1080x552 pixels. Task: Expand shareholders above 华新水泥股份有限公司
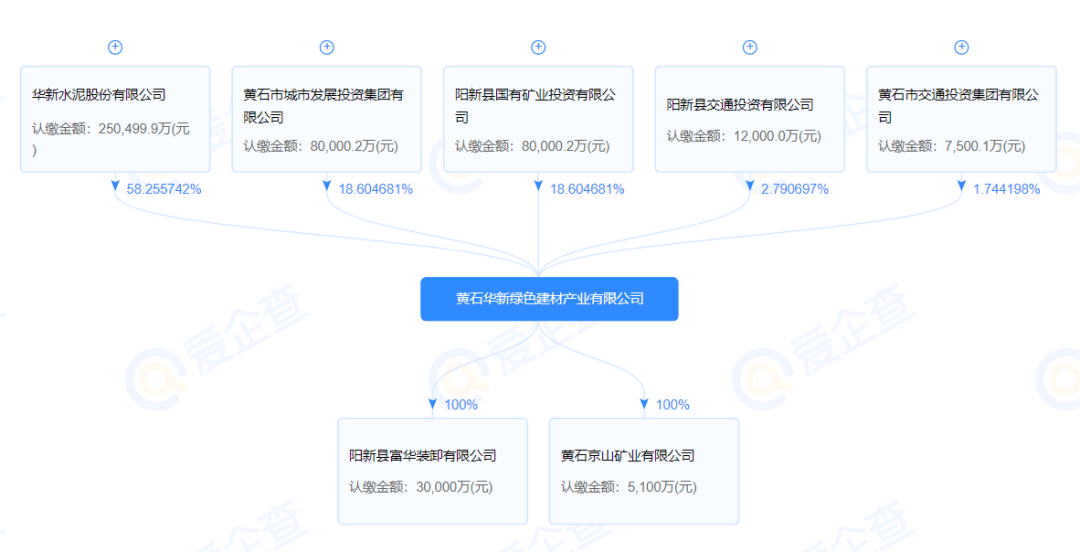(115, 47)
